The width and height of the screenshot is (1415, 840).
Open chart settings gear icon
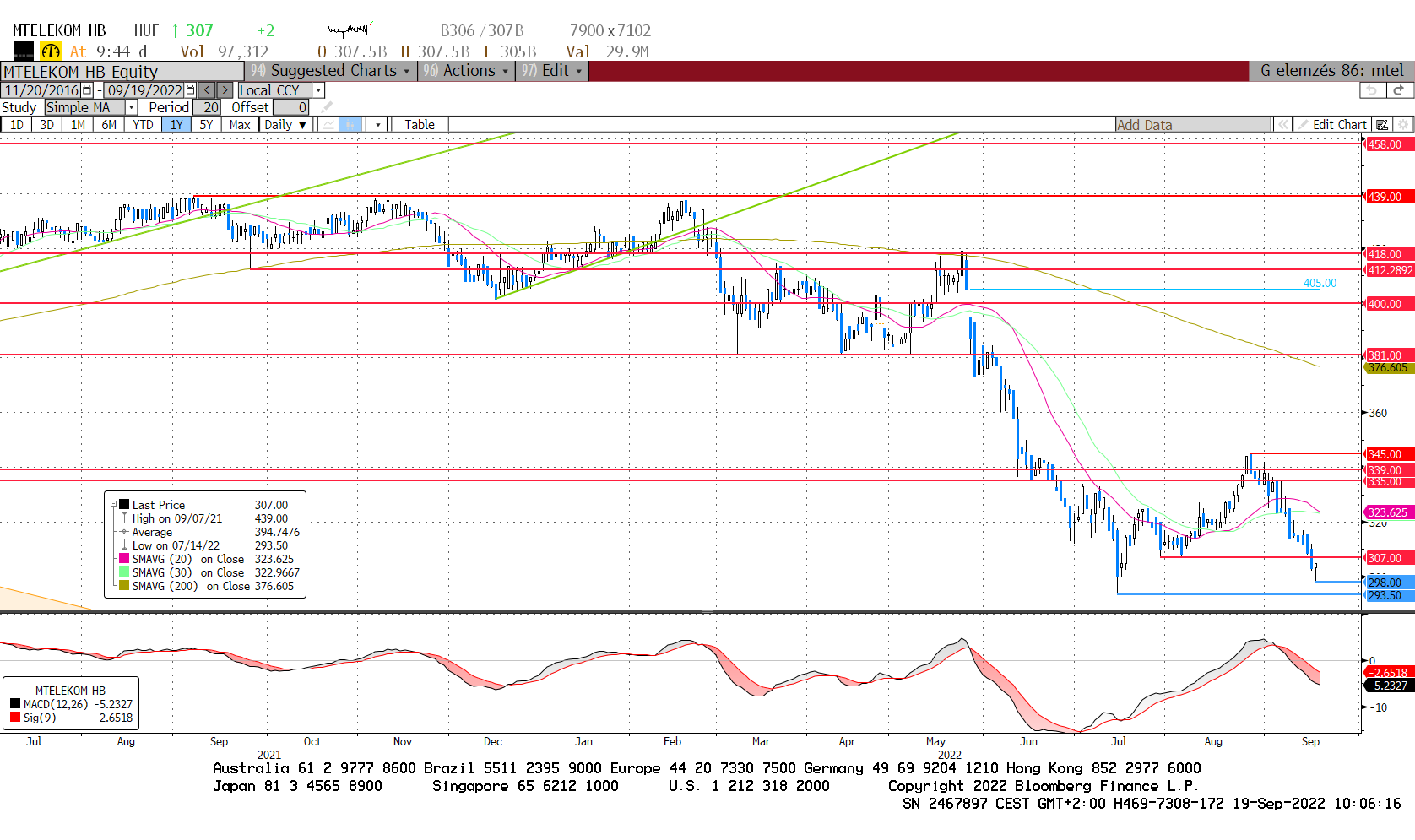point(1403,125)
